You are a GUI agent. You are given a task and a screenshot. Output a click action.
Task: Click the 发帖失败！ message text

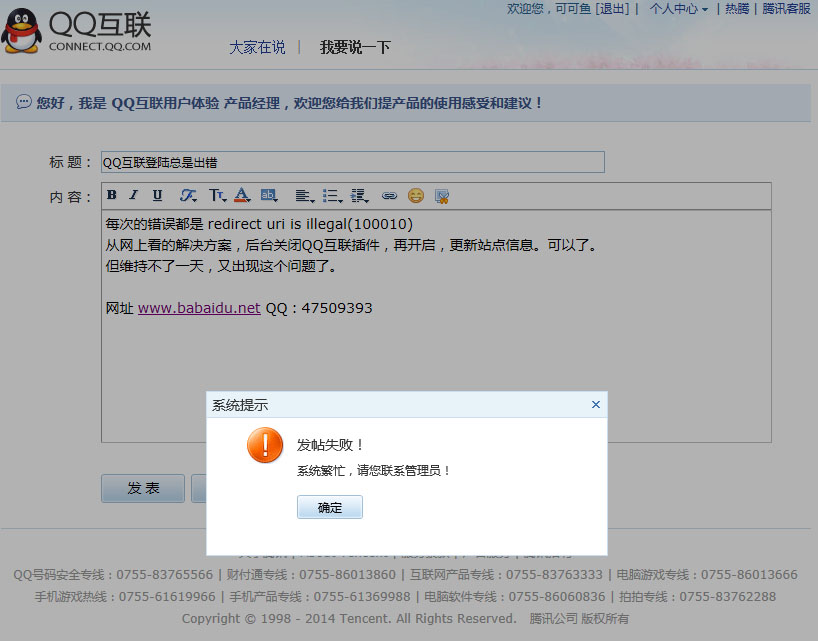[330, 445]
